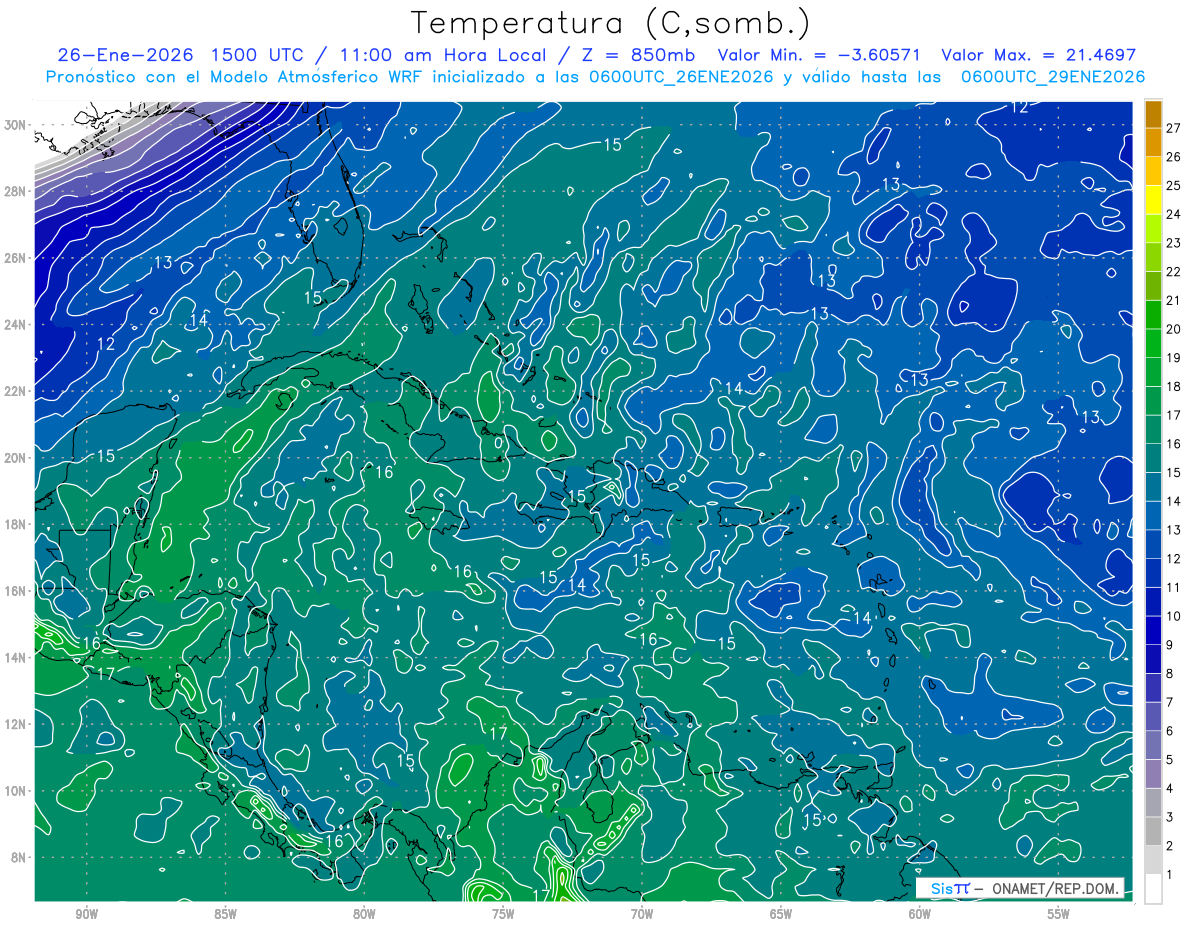Click the 14N latitude axis label
The width and height of the screenshot is (1200, 927).
(16, 658)
